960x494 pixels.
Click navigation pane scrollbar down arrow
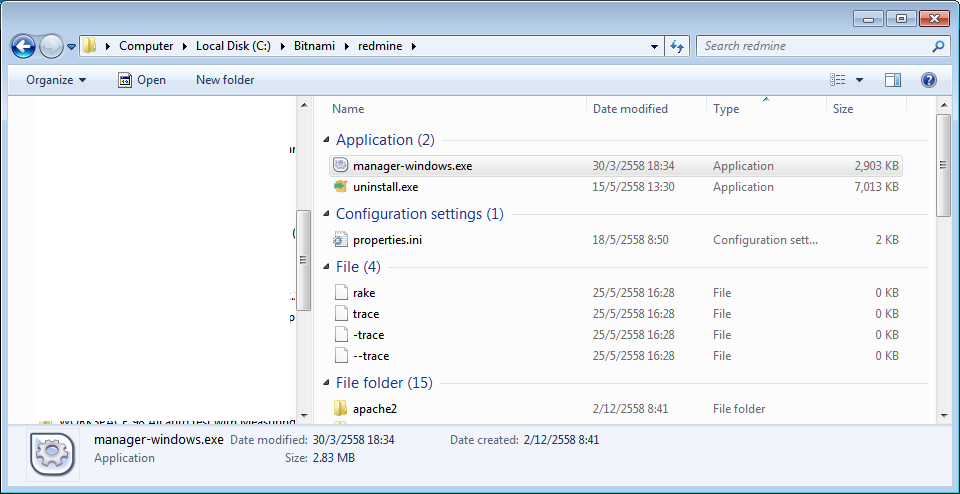point(304,416)
